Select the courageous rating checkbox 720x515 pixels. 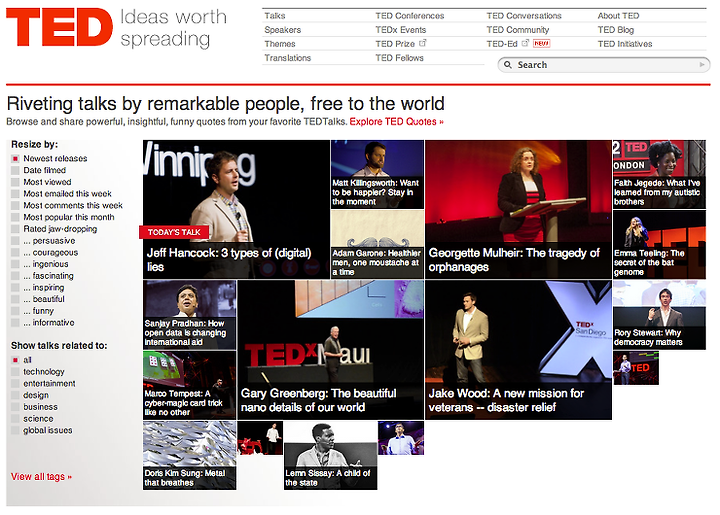(15, 253)
